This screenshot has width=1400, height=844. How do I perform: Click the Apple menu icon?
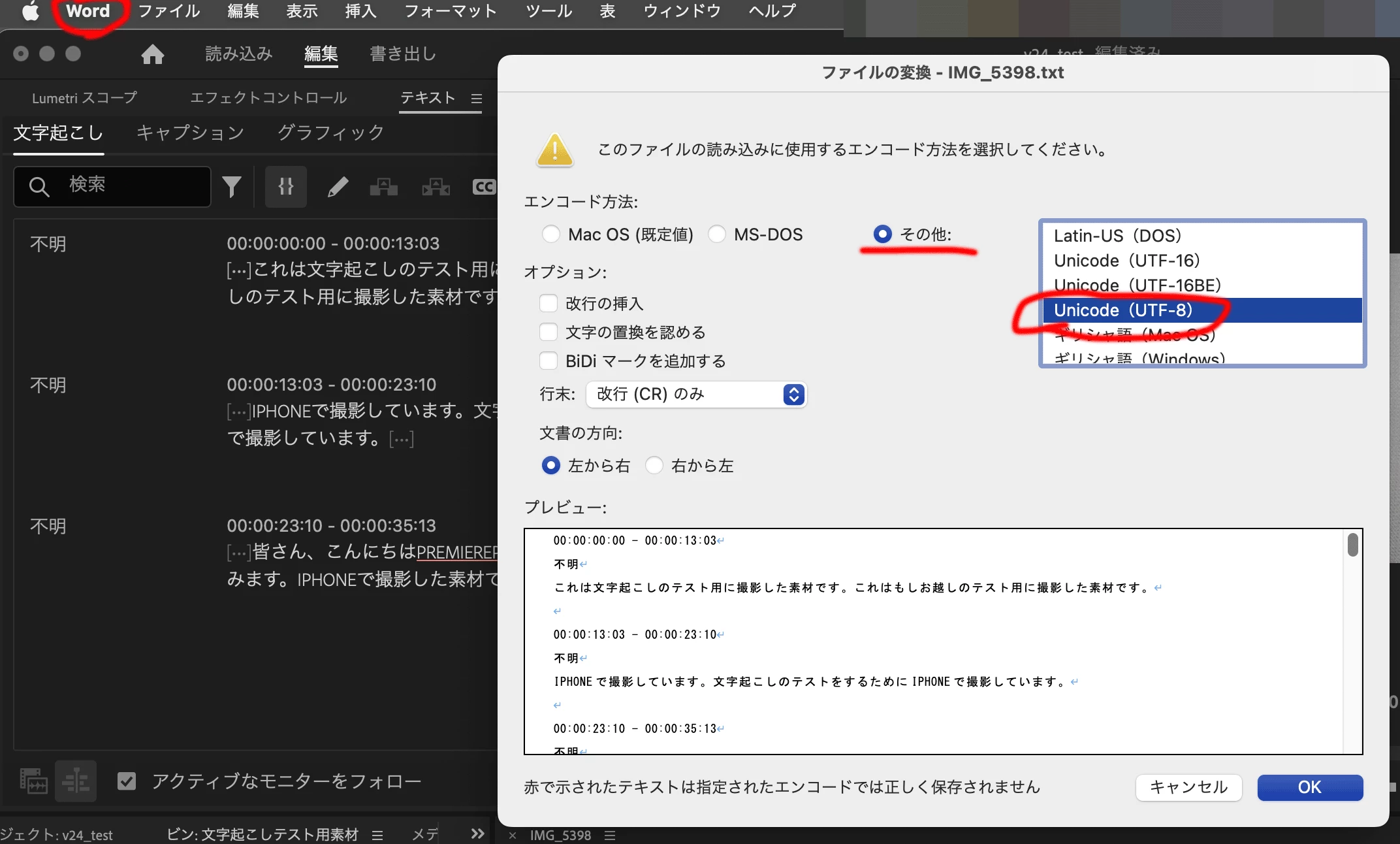click(x=30, y=11)
